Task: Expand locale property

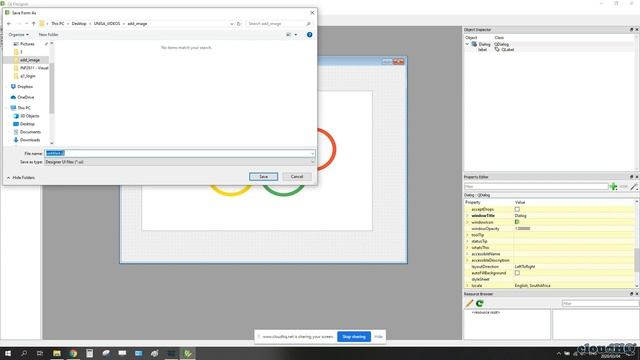Action: (467, 285)
